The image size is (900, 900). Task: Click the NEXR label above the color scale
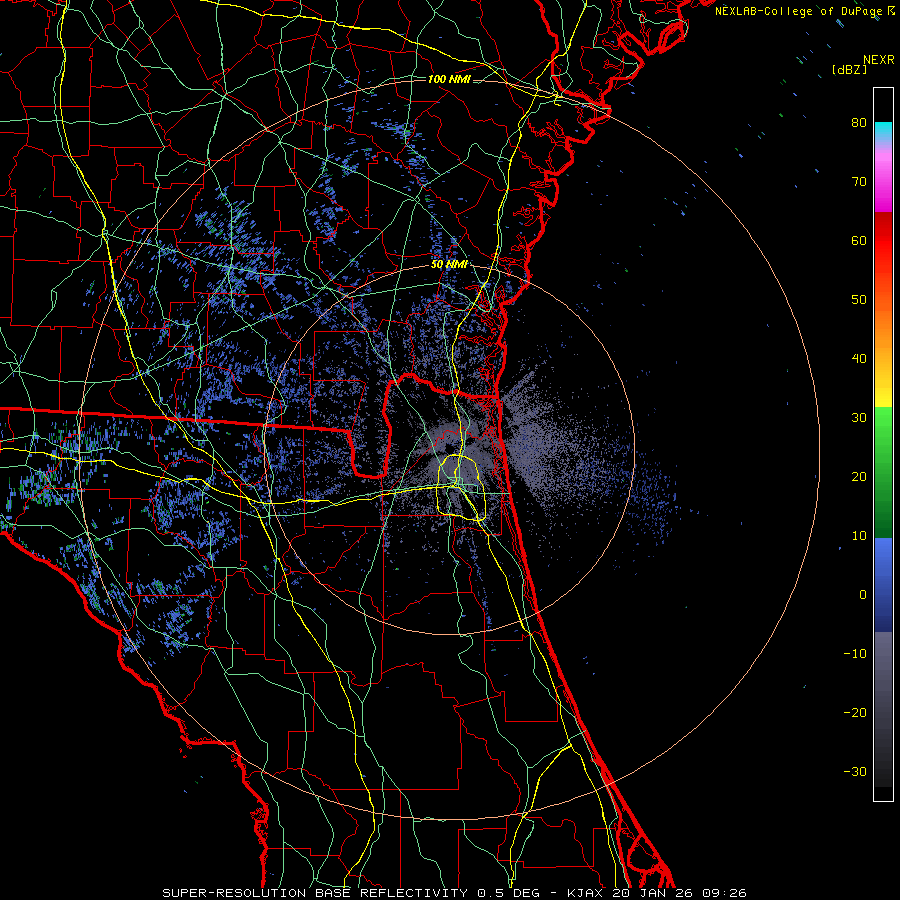click(879, 60)
